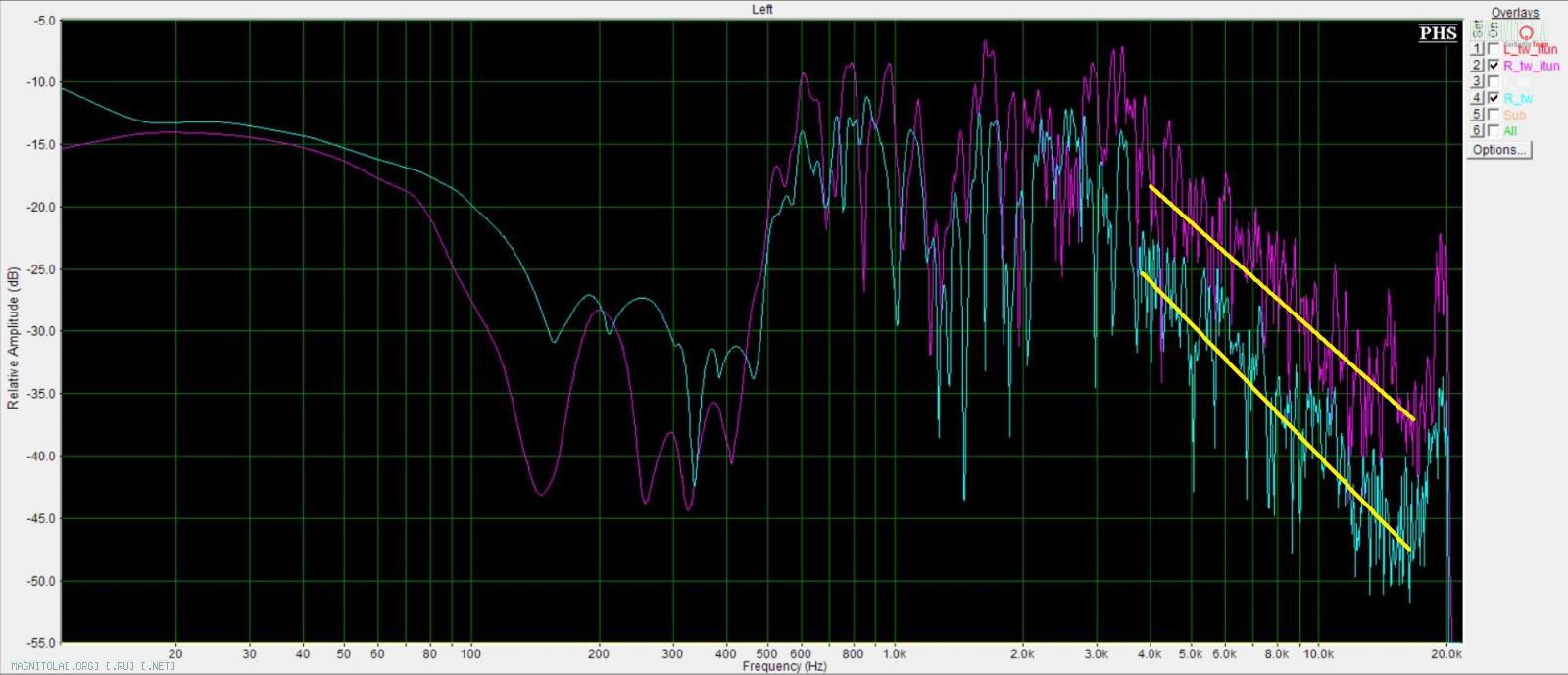Click the PHS phase indicator on graph
This screenshot has width=1568, height=675.
[x=1438, y=33]
